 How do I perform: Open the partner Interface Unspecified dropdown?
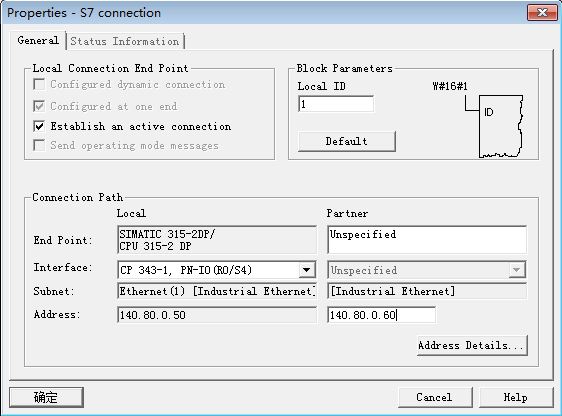pyautogui.click(x=427, y=270)
